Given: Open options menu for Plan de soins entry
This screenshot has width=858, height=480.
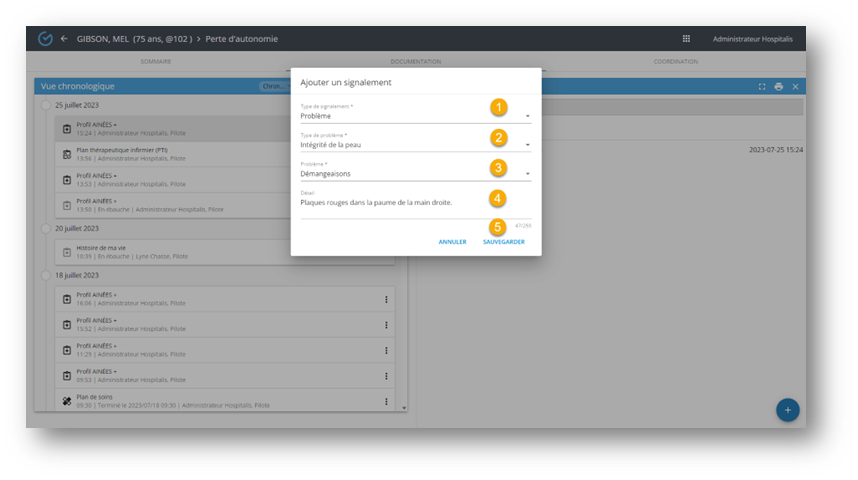Looking at the screenshot, I should pyautogui.click(x=386, y=401).
